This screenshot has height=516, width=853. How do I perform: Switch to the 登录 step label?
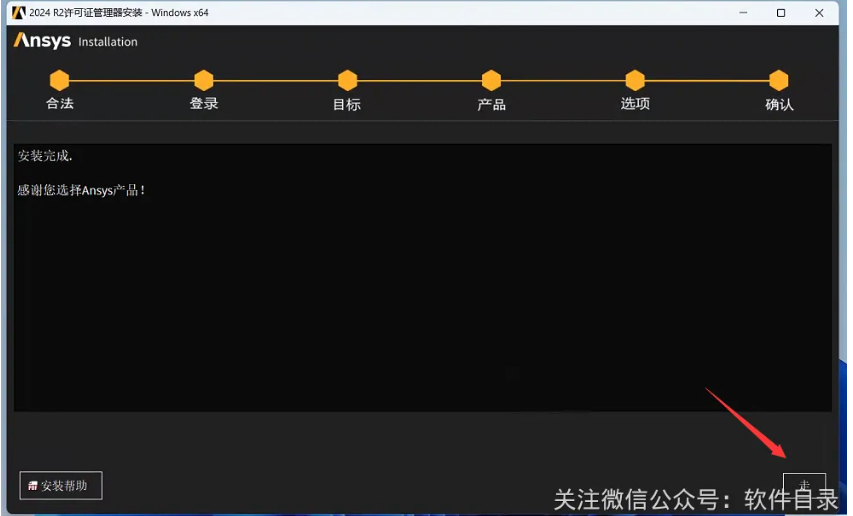click(204, 103)
